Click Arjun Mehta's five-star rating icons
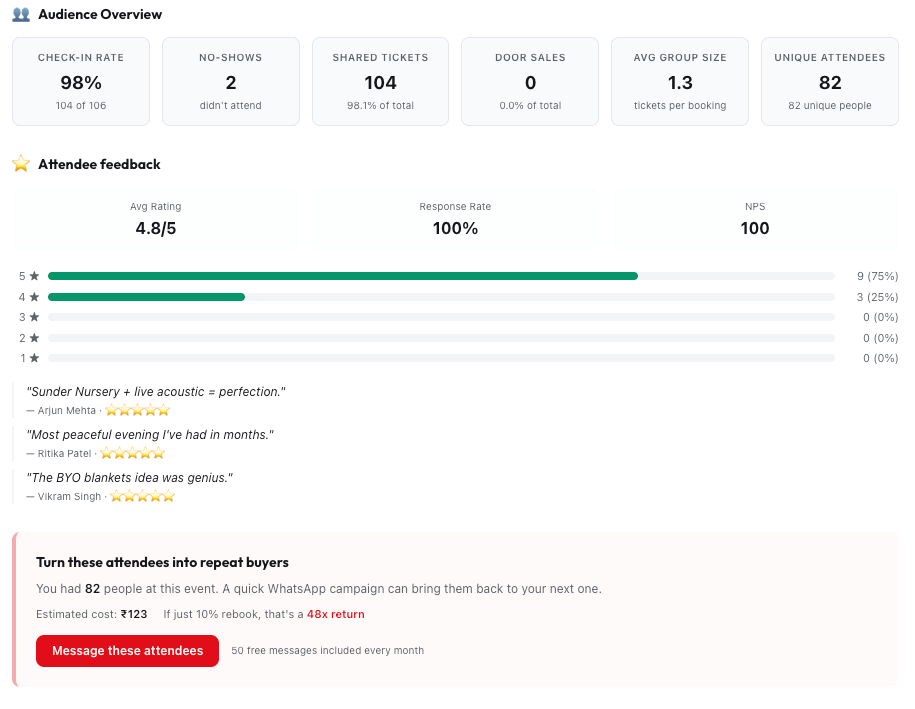Viewport: 915px width, 709px height. [136, 410]
